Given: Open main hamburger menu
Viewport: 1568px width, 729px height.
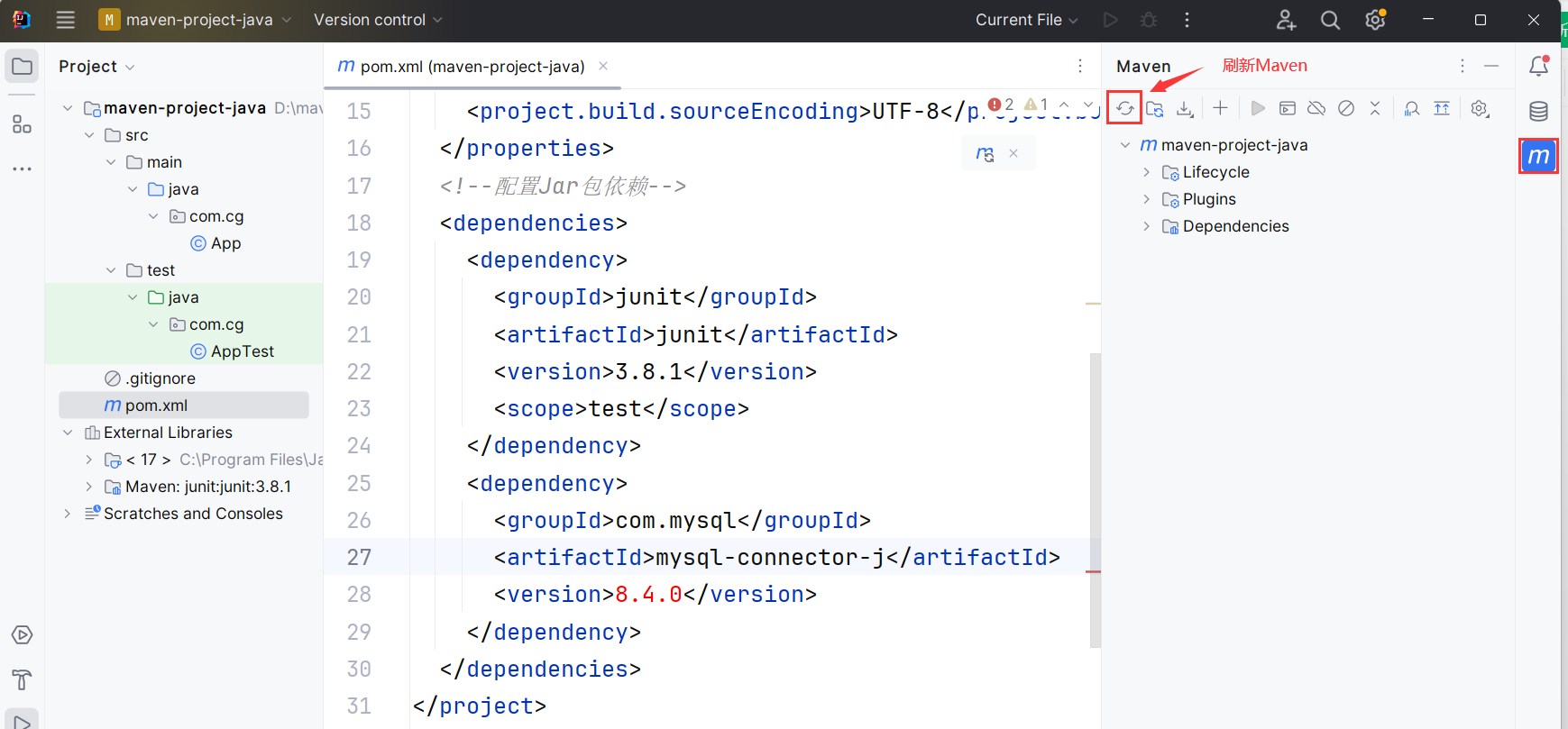Looking at the screenshot, I should tap(65, 20).
